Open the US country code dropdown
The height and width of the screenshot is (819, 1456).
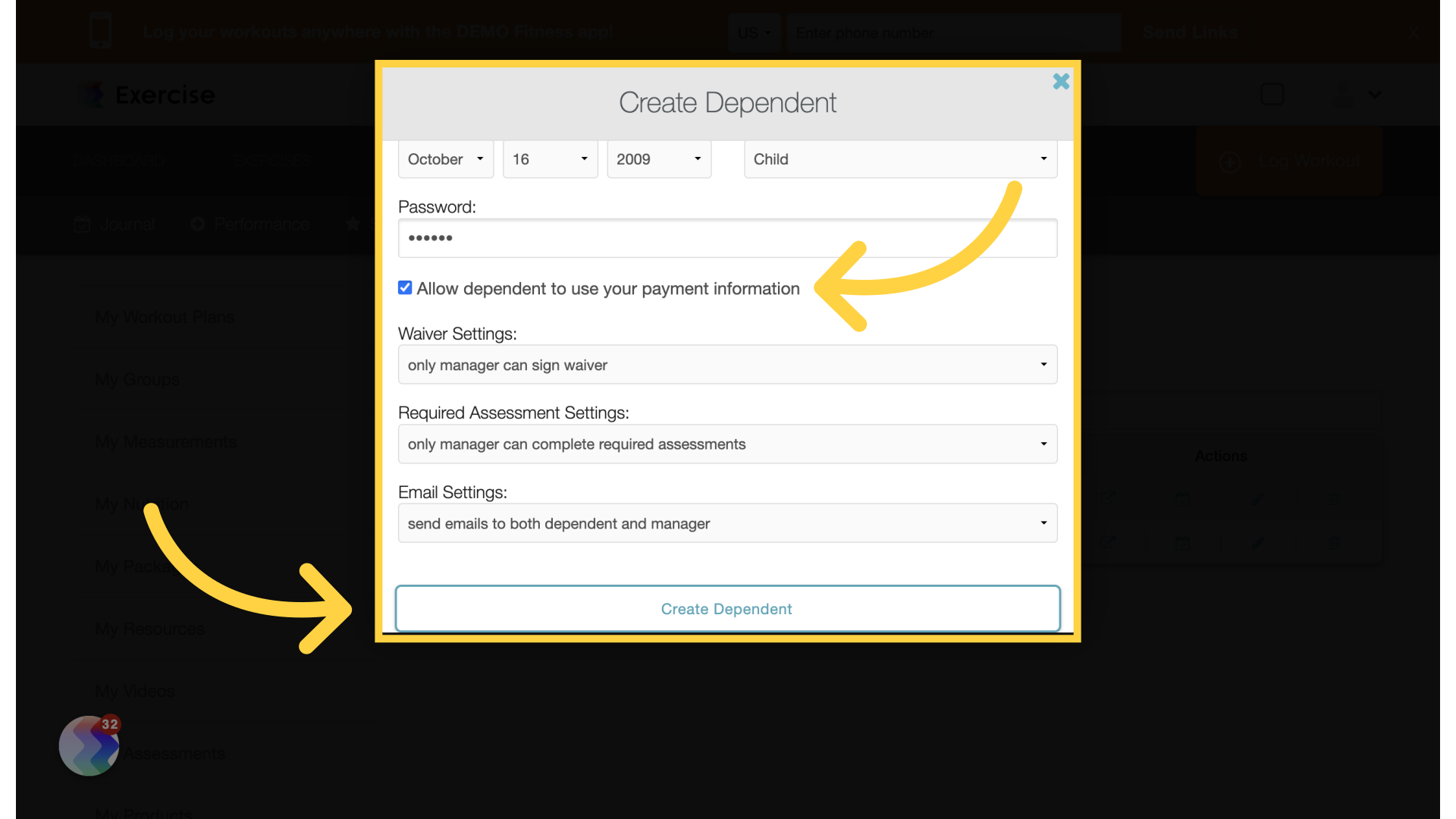(754, 33)
